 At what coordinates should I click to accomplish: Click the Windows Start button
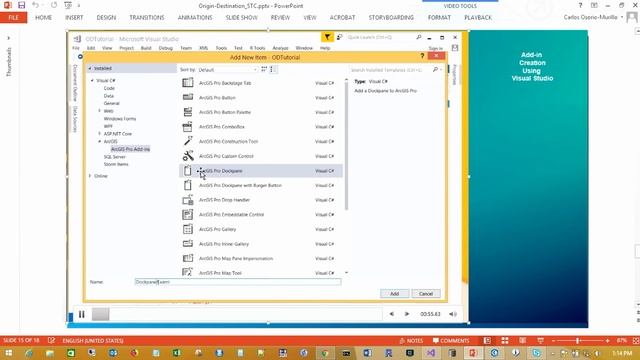point(8,353)
